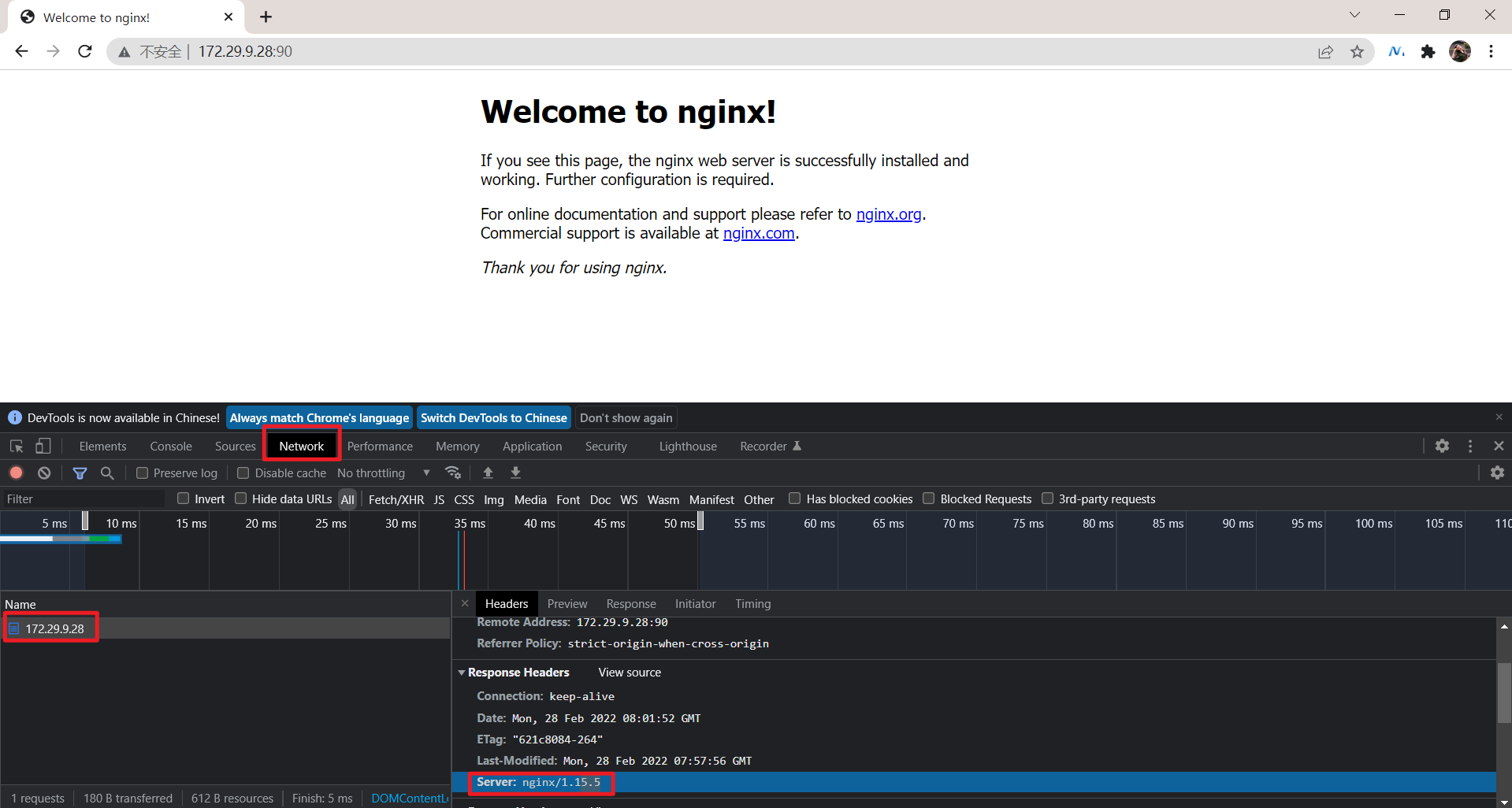Click the network Filter input field

coord(84,499)
